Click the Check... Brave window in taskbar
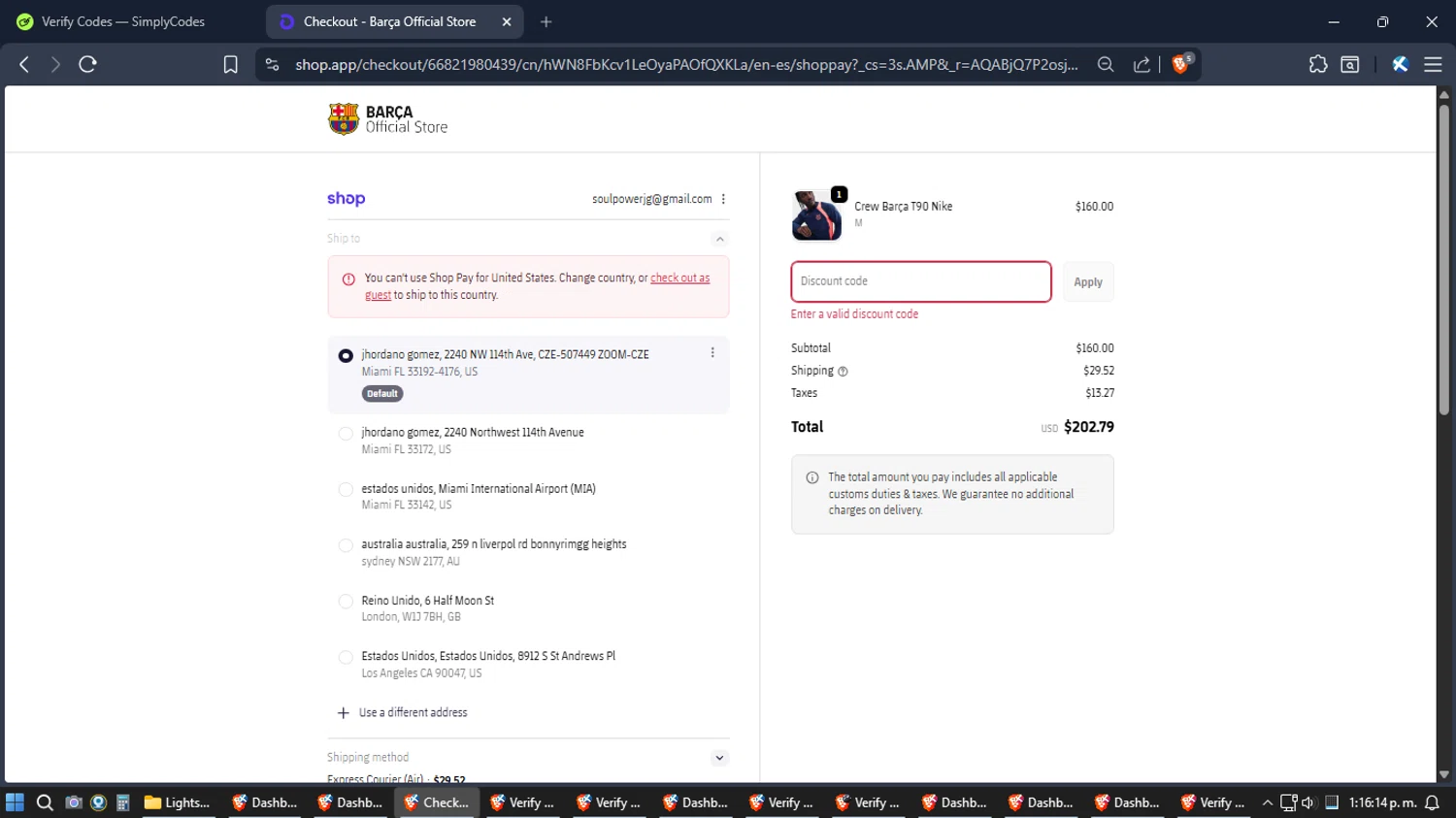This screenshot has height=818, width=1456. [437, 802]
